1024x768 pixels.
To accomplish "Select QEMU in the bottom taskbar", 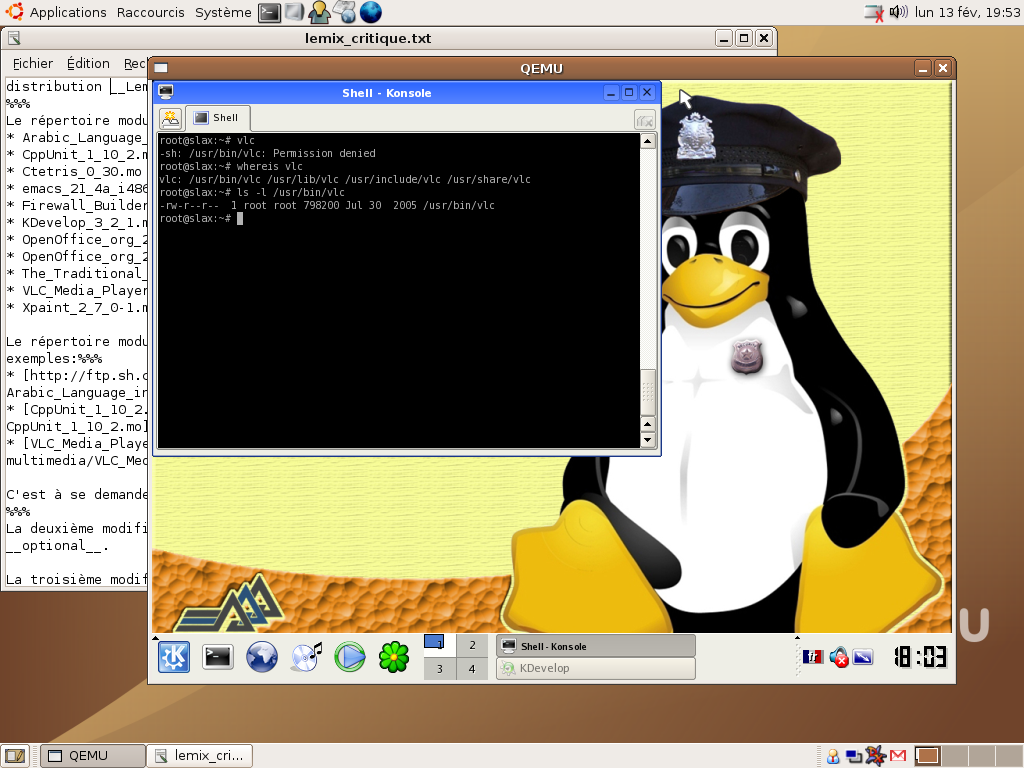I will [x=93, y=756].
